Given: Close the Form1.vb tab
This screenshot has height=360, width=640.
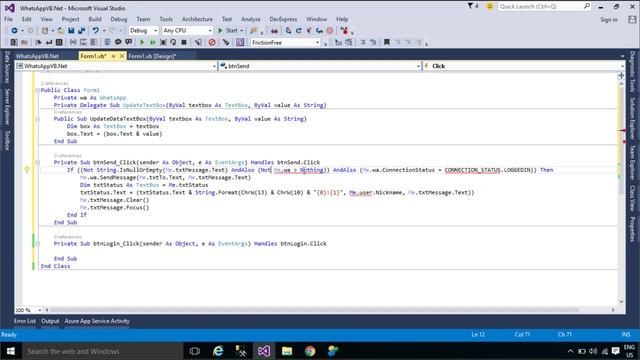Looking at the screenshot, I should pos(122,56).
